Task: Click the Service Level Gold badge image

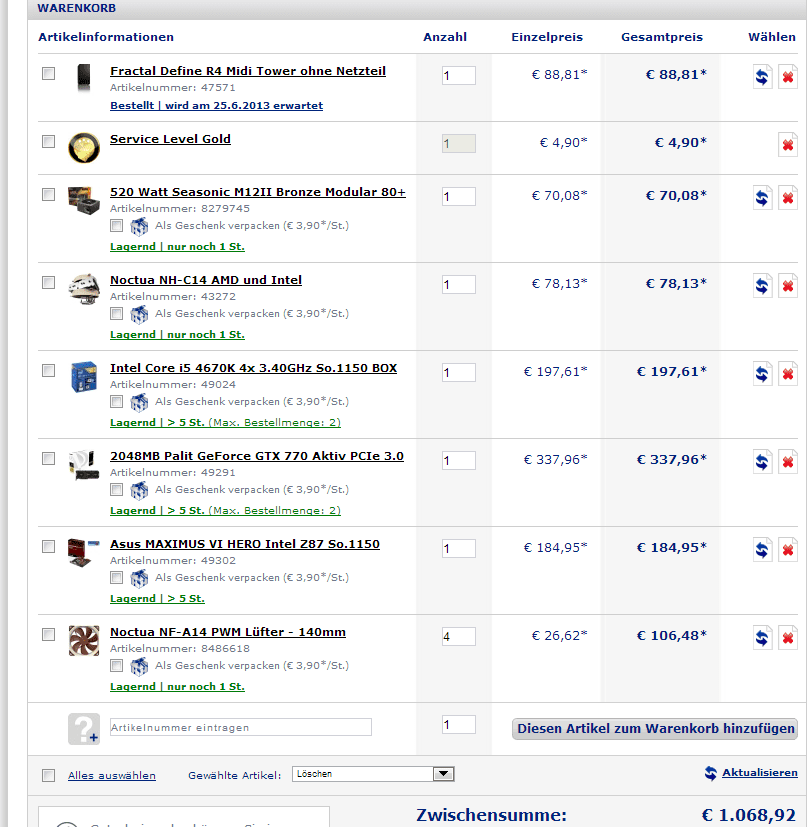Action: [x=84, y=147]
